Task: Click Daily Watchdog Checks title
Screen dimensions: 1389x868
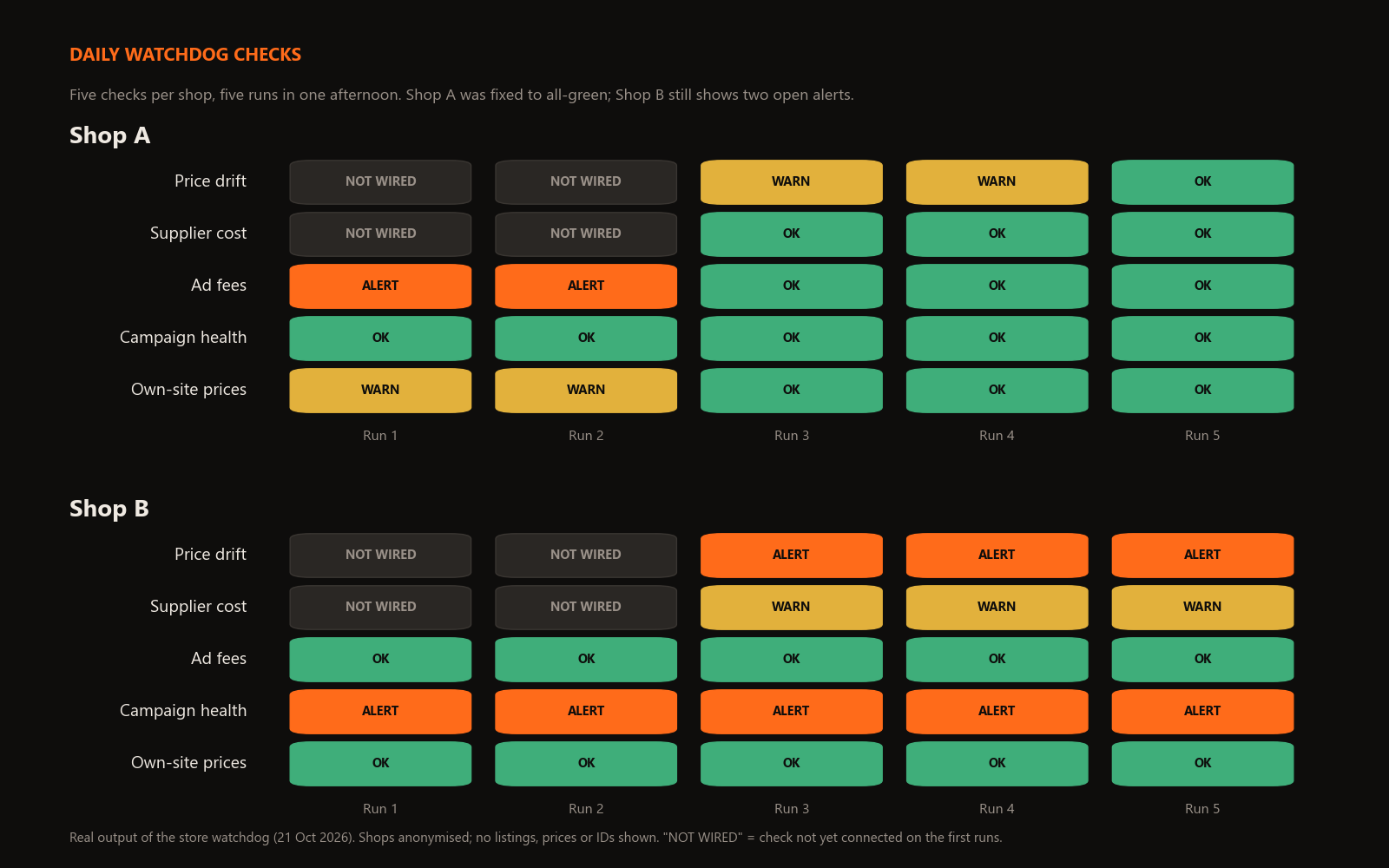Action: (x=185, y=55)
